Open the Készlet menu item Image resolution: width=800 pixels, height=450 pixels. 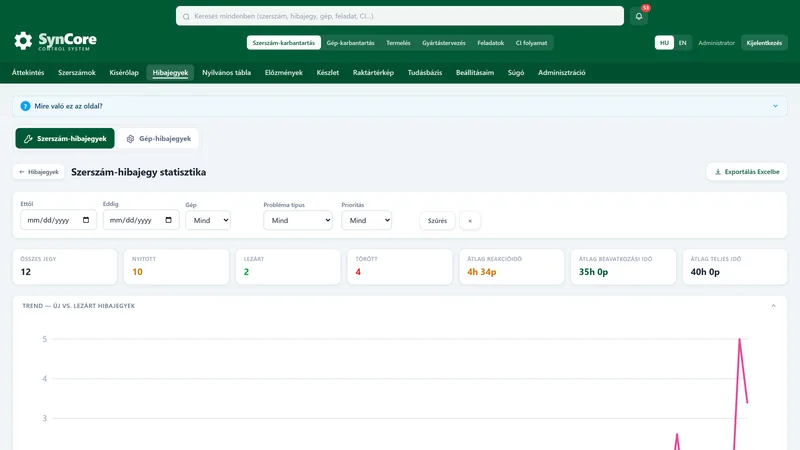[328, 72]
